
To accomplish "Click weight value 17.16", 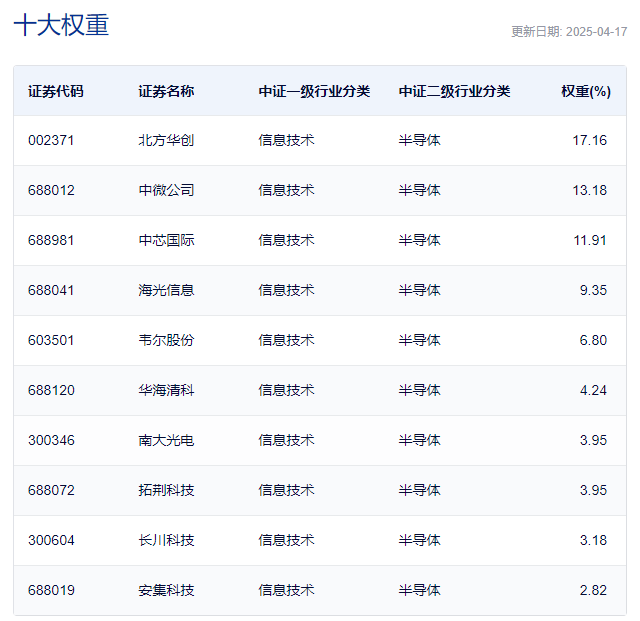I will 590,140.
